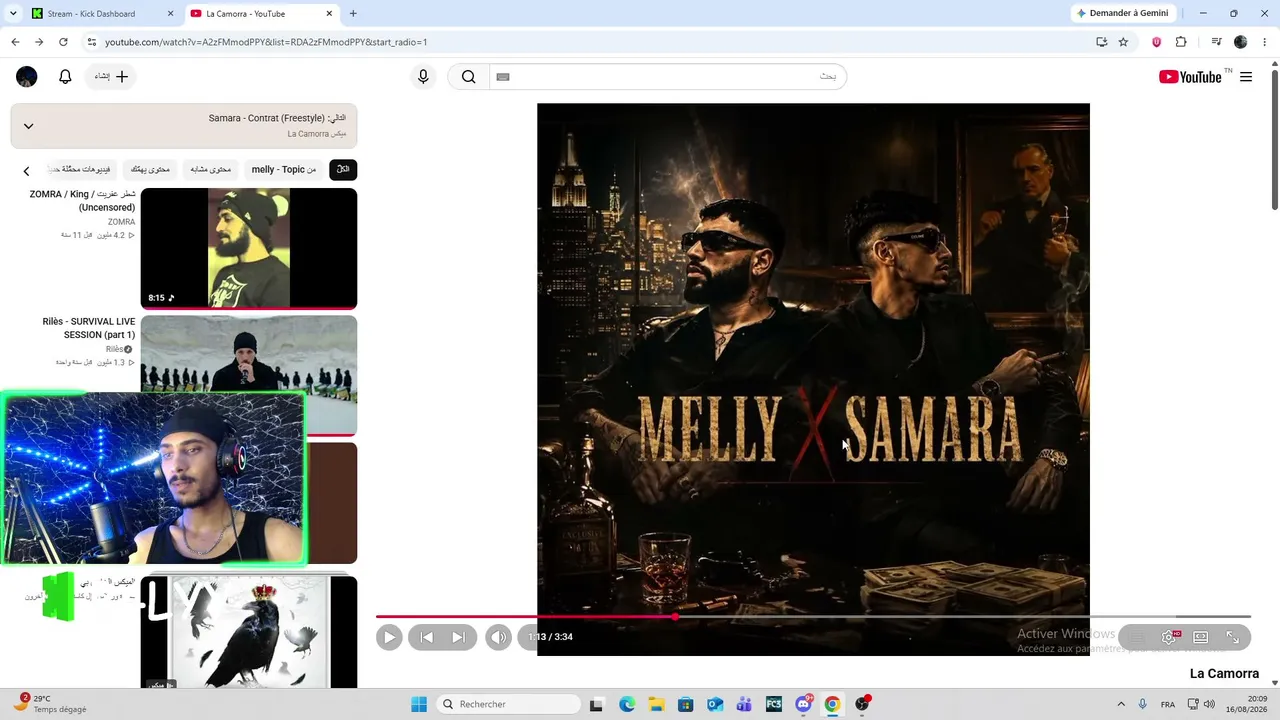Start voice search with microphone
The image size is (1280, 720).
(x=423, y=77)
